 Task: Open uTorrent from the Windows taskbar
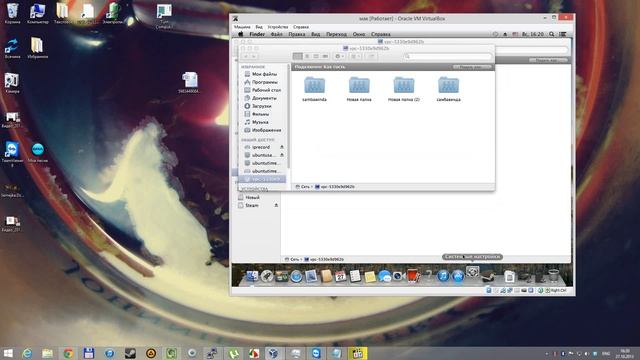233,353
